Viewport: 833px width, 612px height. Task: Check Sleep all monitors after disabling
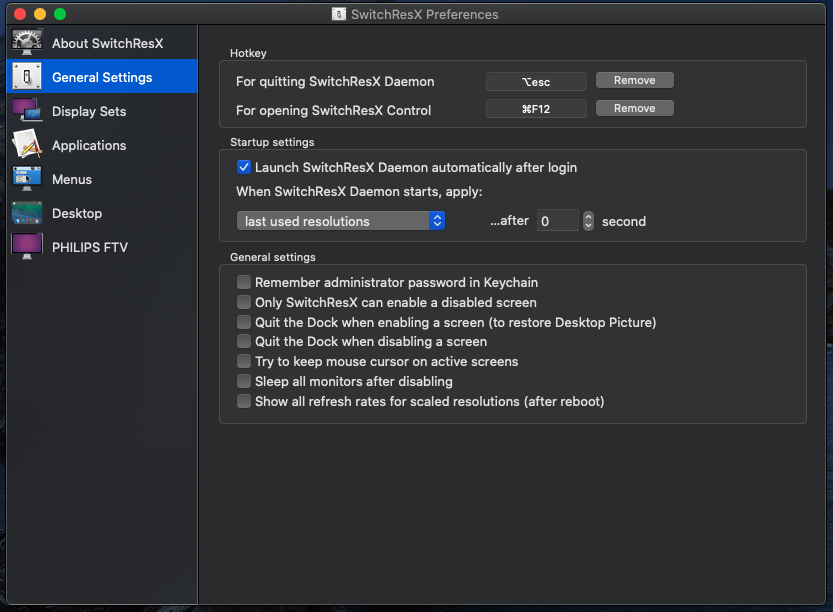coord(243,381)
